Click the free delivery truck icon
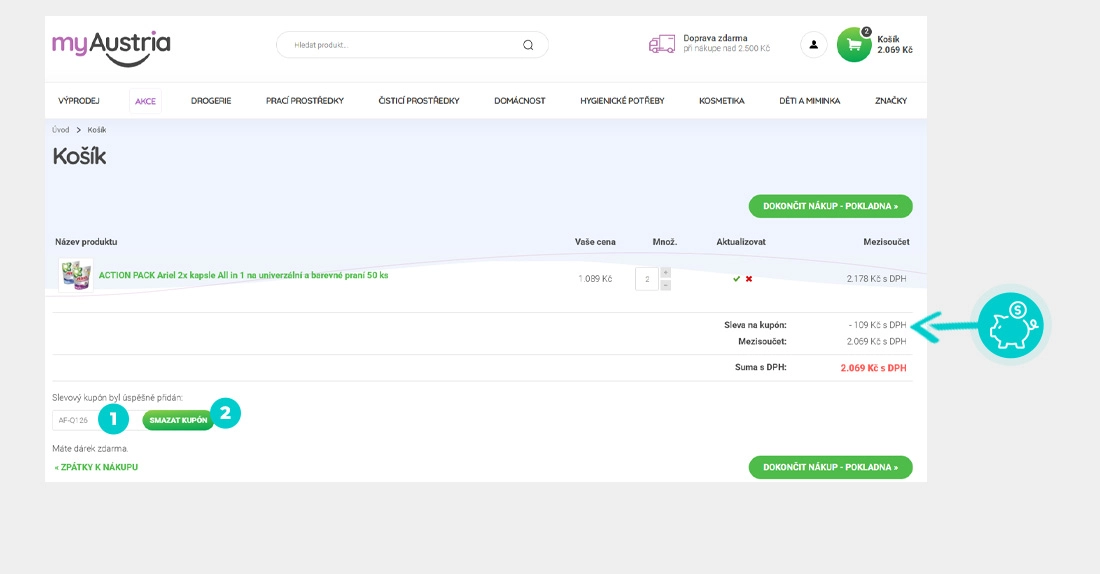 tap(662, 44)
